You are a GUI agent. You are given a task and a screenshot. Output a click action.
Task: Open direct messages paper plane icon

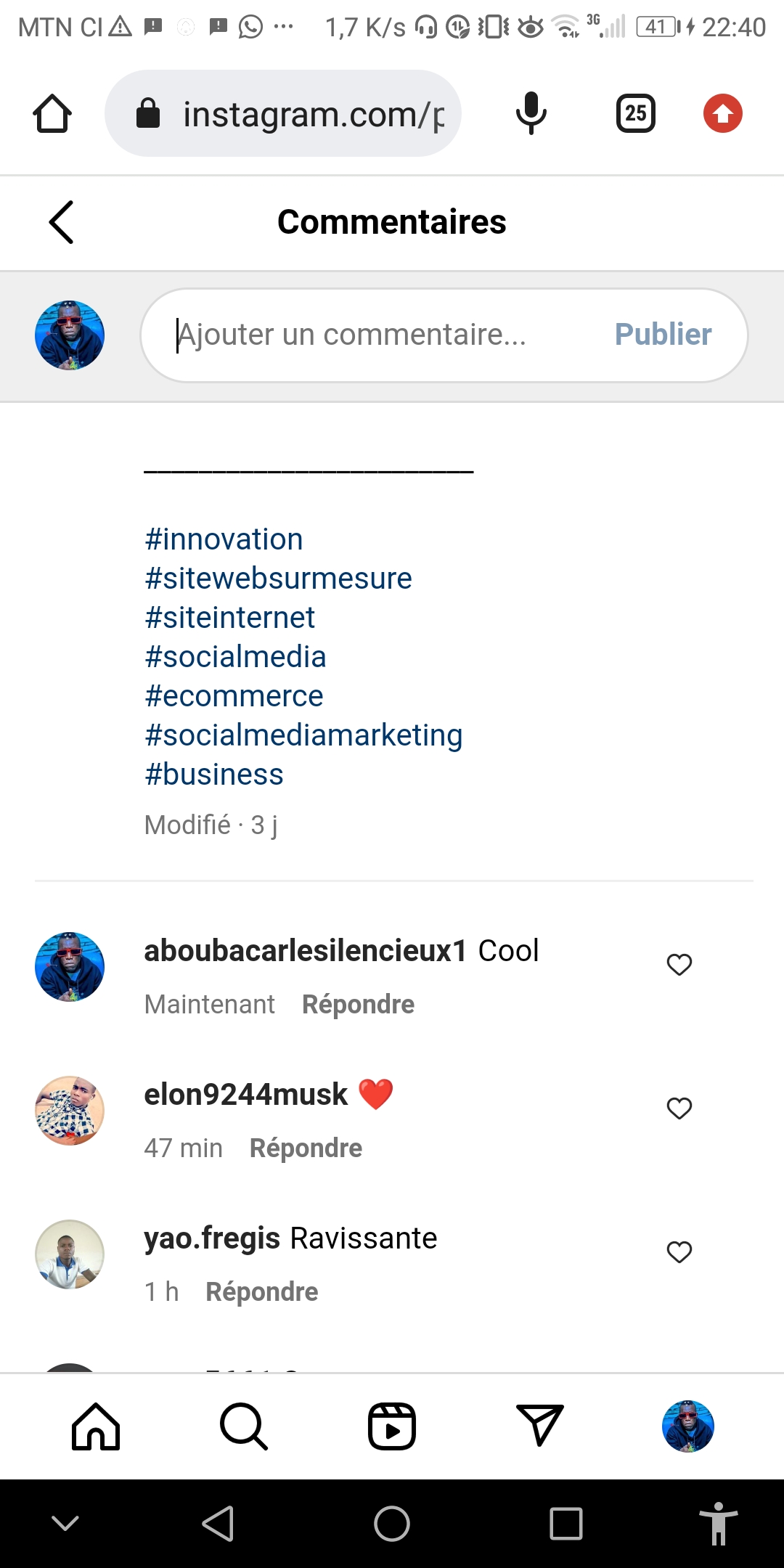click(539, 1425)
